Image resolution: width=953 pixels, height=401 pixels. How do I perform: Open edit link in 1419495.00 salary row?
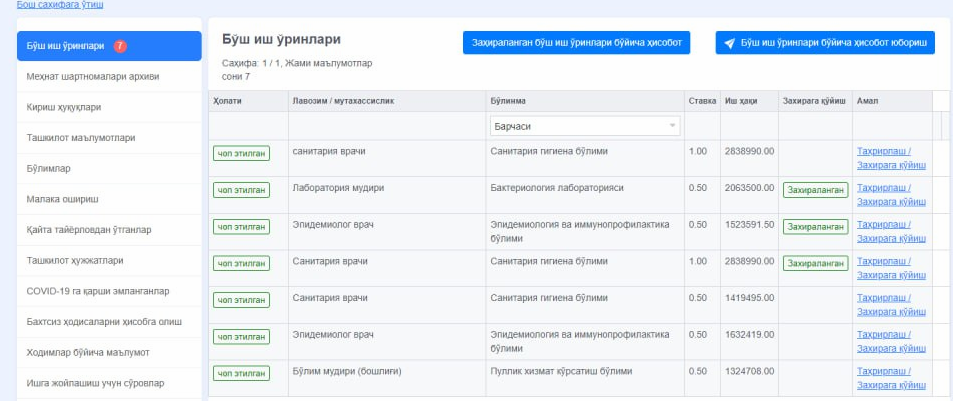(884, 298)
